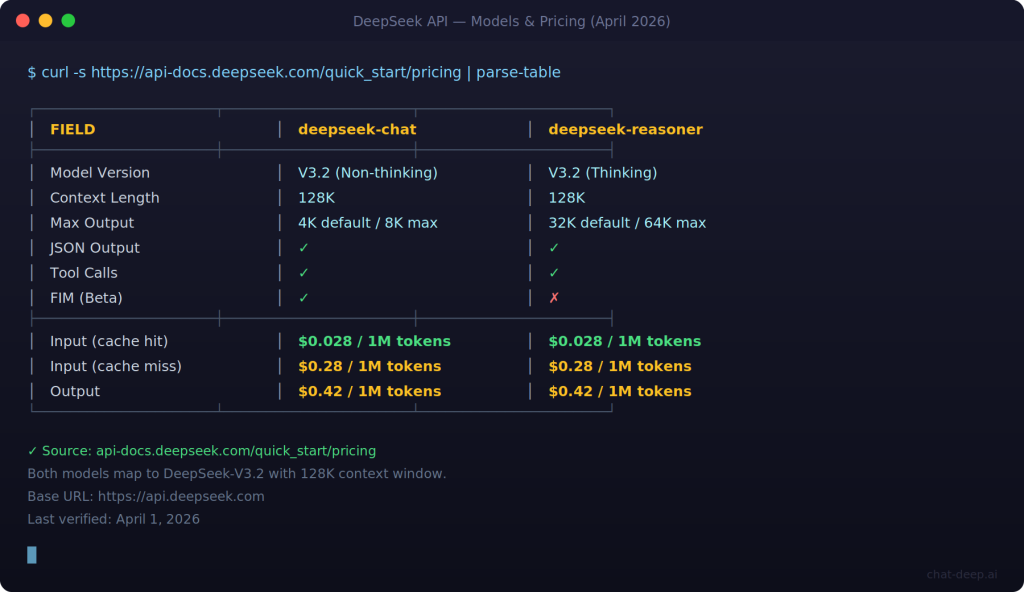Expand the Model Version row
The height and width of the screenshot is (592, 1024).
(100, 172)
